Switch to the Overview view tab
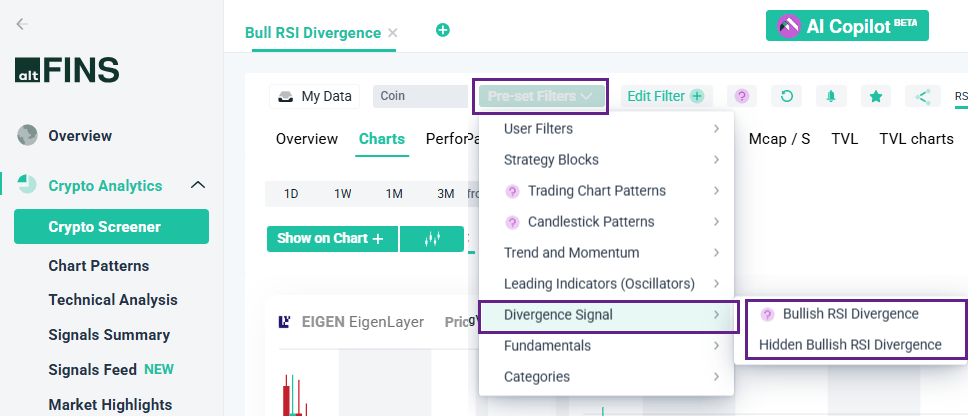The width and height of the screenshot is (968, 416). point(307,139)
